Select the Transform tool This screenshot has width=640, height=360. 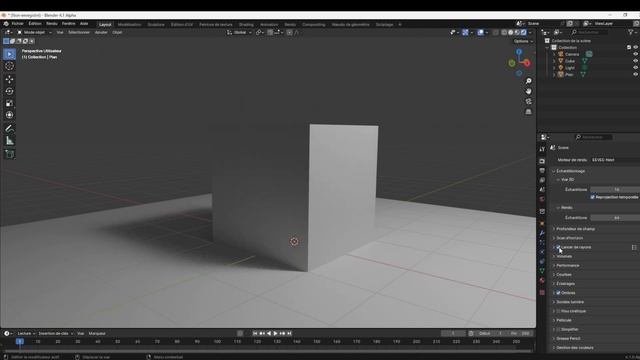(x=9, y=115)
